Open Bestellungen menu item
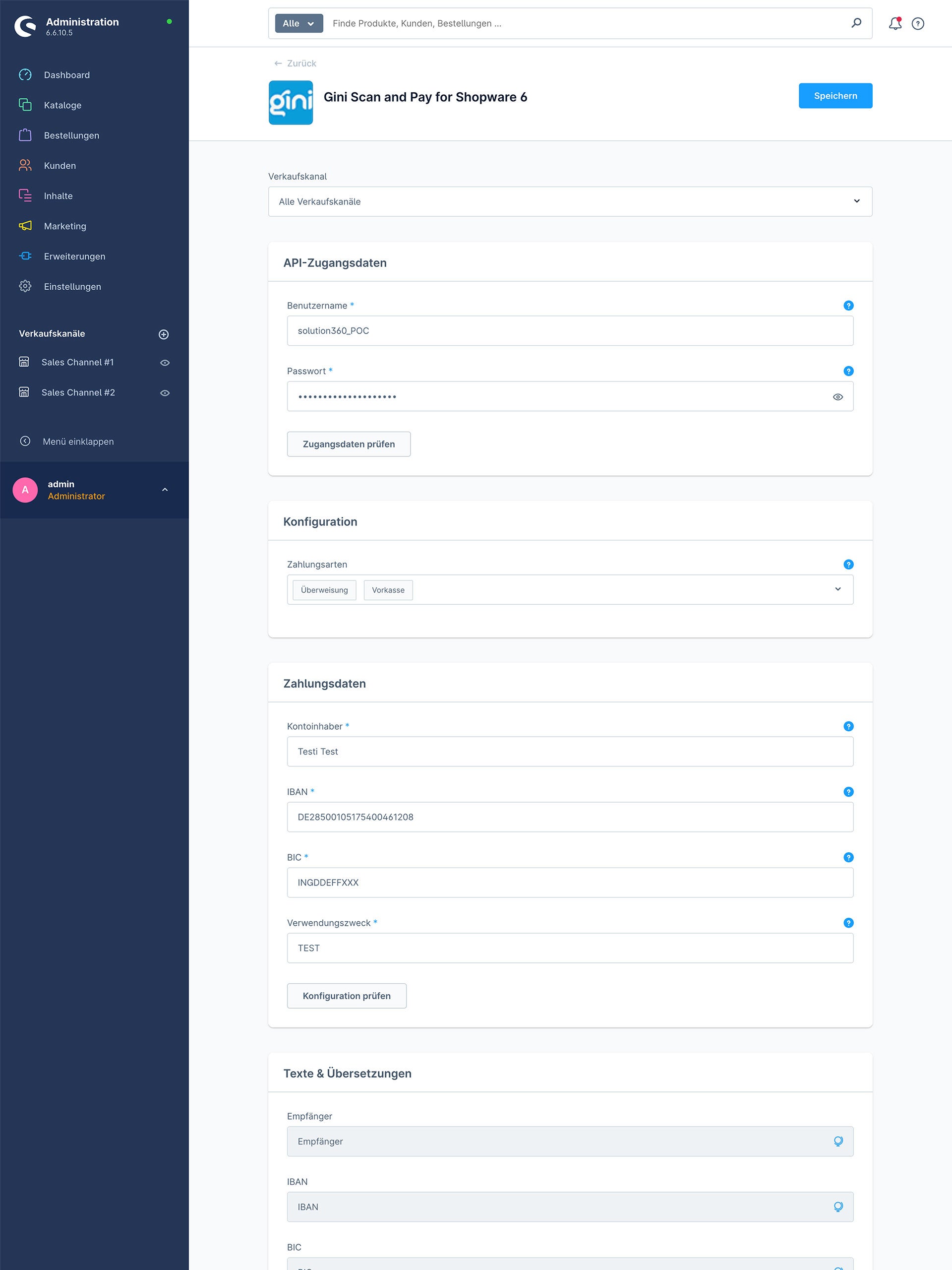Image resolution: width=952 pixels, height=1270 pixels. (71, 135)
